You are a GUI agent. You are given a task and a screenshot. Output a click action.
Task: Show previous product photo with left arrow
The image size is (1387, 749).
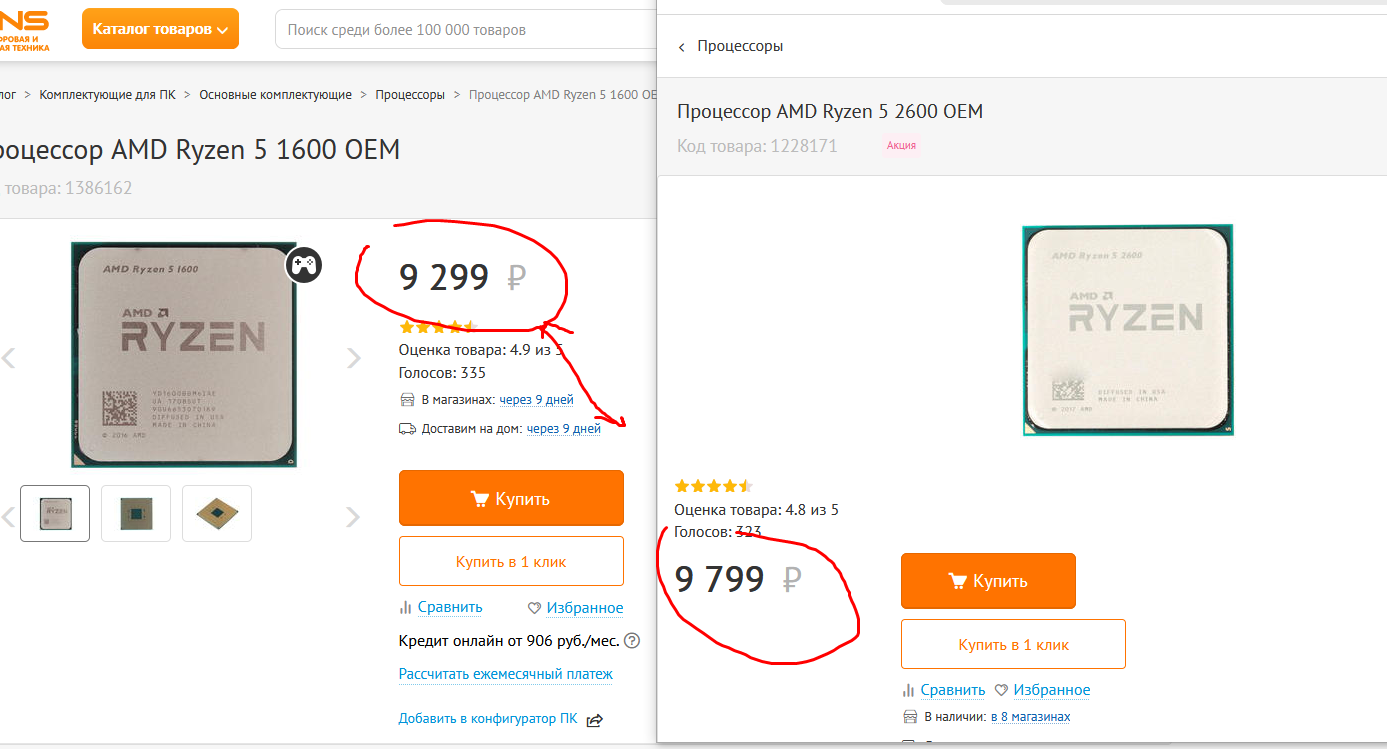point(8,358)
